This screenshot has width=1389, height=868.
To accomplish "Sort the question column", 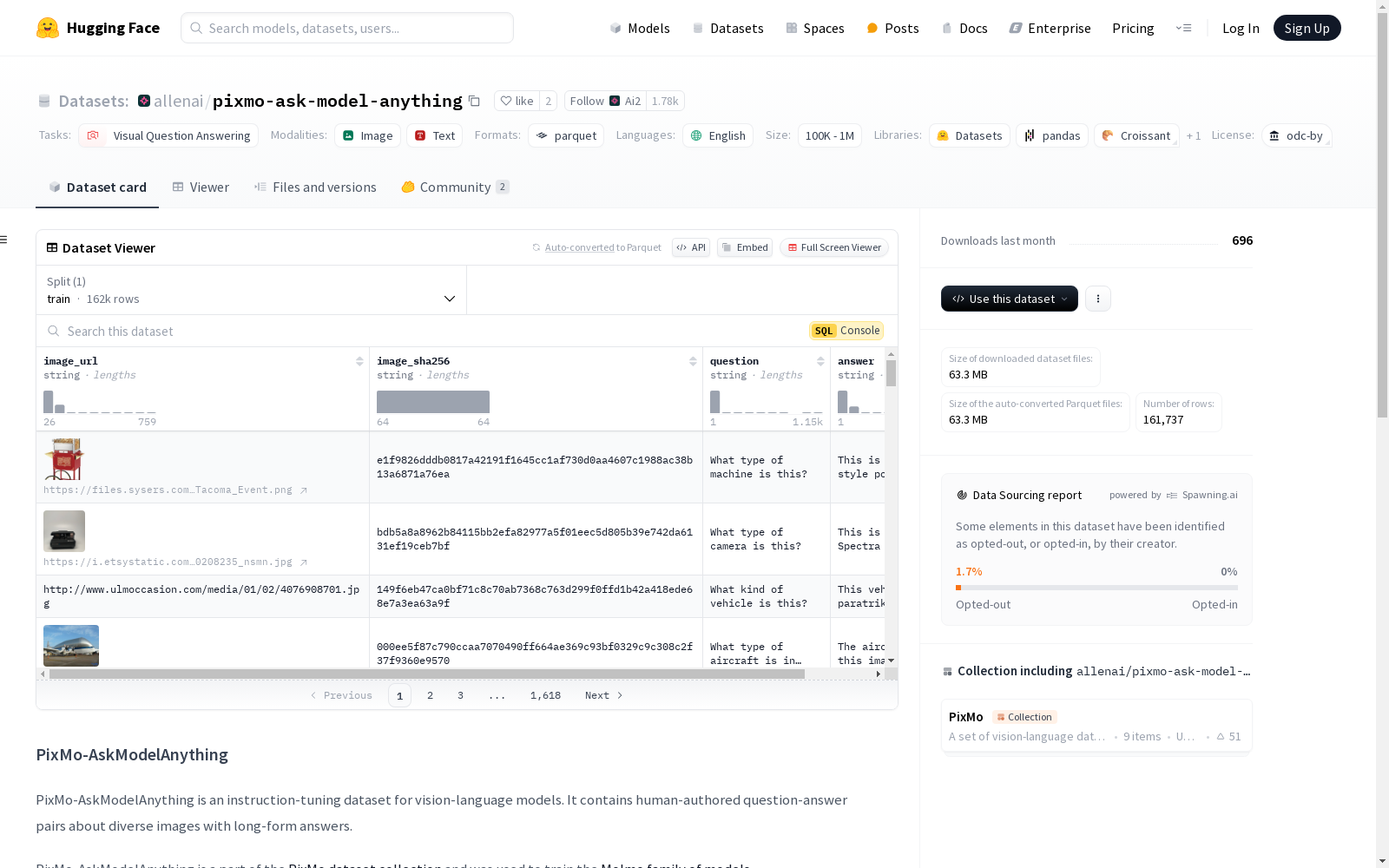I will point(820,361).
